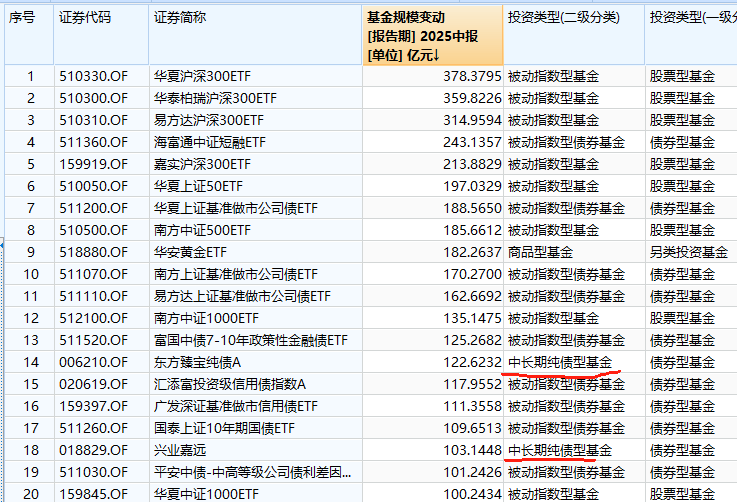Select fund name 汇添富投资级信用债指数A

tap(230, 384)
